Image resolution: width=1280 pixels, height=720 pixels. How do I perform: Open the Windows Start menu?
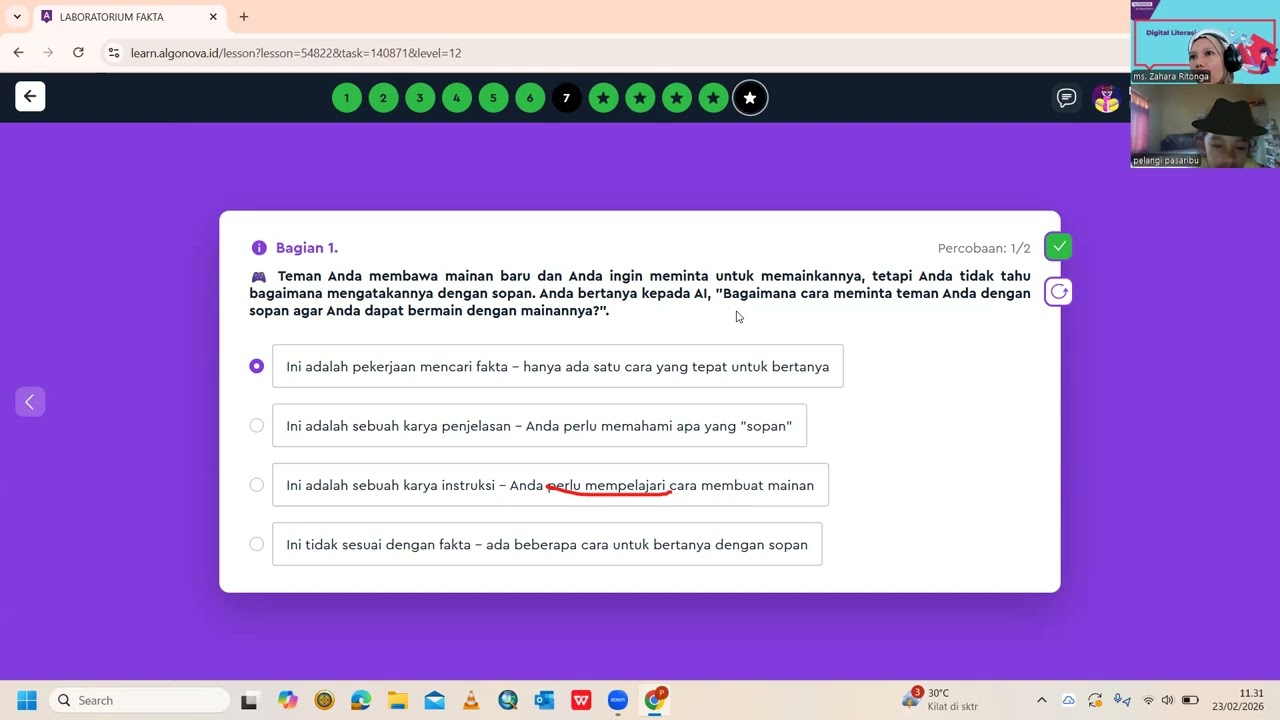pos(27,700)
